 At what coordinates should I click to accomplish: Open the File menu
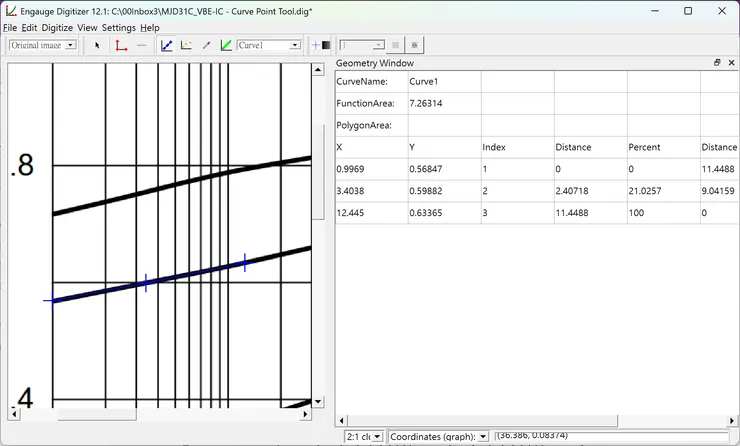pos(10,28)
